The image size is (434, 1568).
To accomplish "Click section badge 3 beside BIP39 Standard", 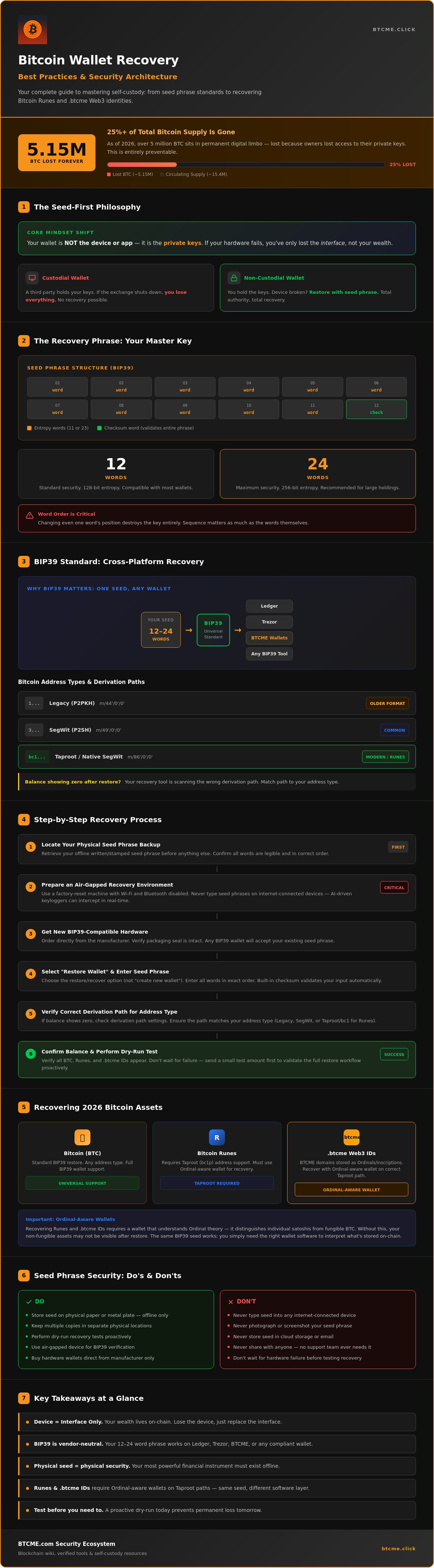I will pos(24,561).
